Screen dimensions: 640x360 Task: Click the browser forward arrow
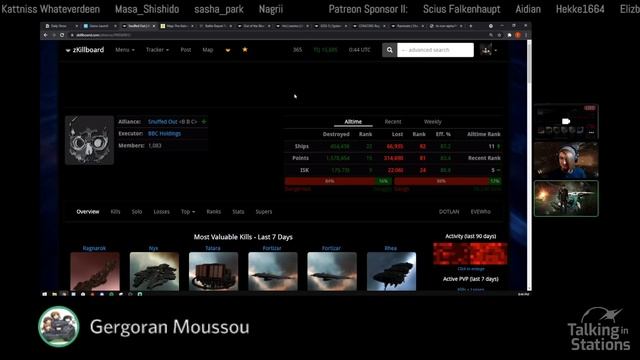click(x=54, y=35)
